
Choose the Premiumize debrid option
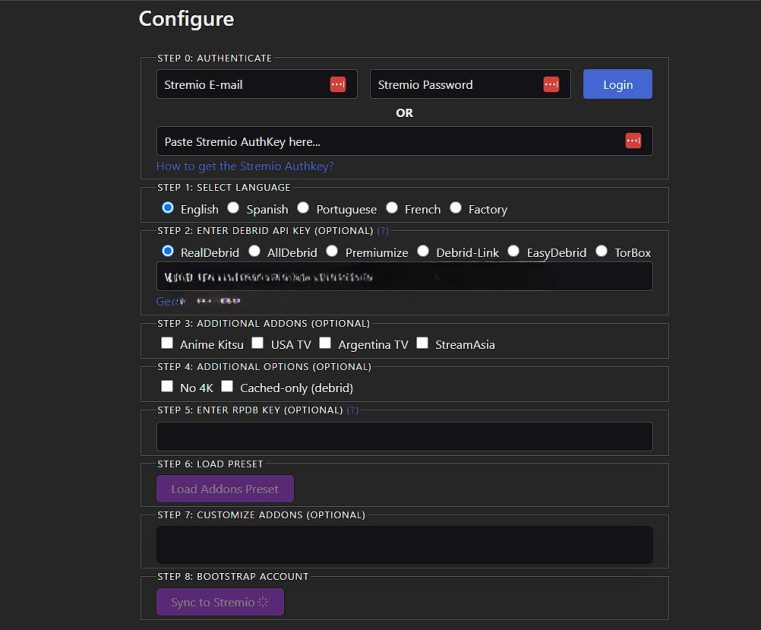click(x=332, y=251)
